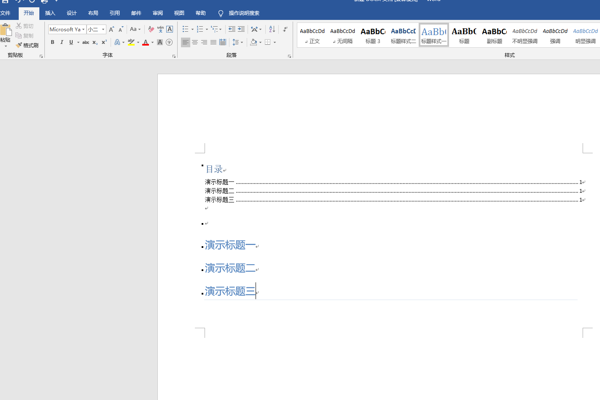Image resolution: width=600 pixels, height=400 pixels.
Task: Insert a bulleted list
Action: pos(185,29)
